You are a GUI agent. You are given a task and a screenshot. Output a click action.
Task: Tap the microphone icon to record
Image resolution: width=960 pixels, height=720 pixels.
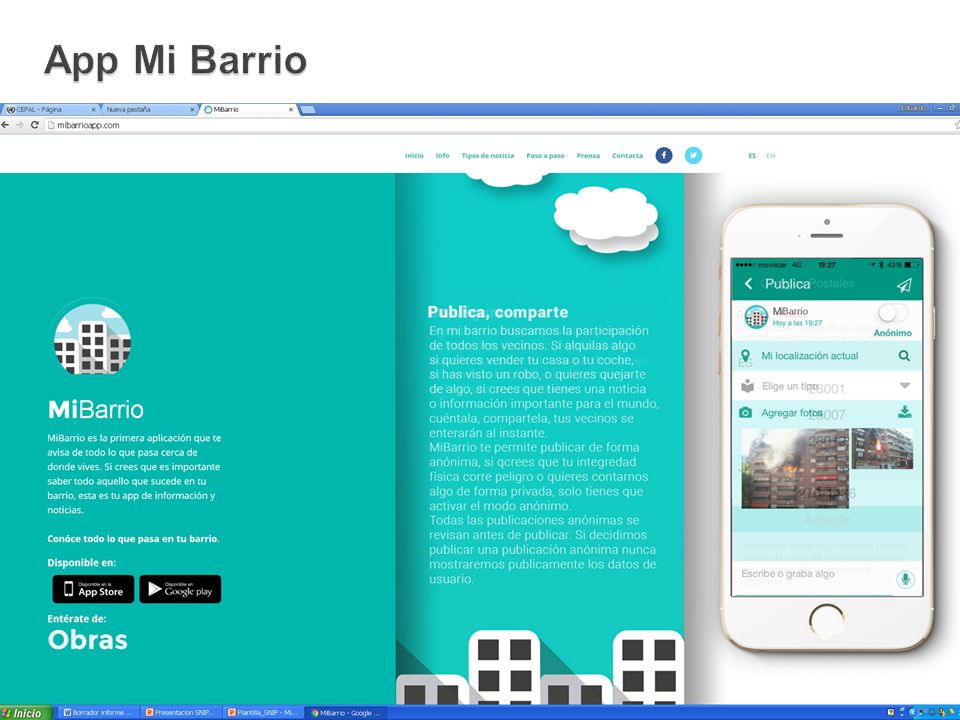point(906,579)
